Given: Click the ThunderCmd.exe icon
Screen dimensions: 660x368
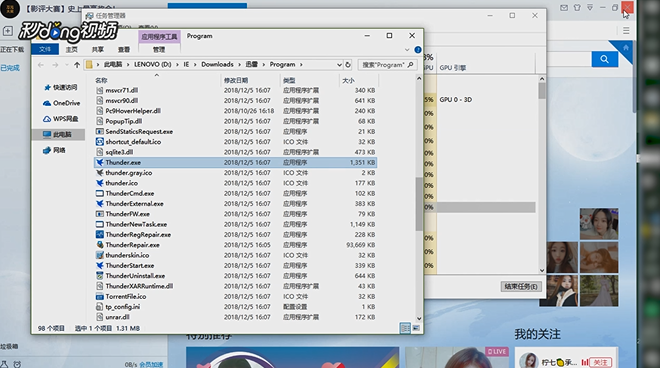Looking at the screenshot, I should (x=100, y=193).
